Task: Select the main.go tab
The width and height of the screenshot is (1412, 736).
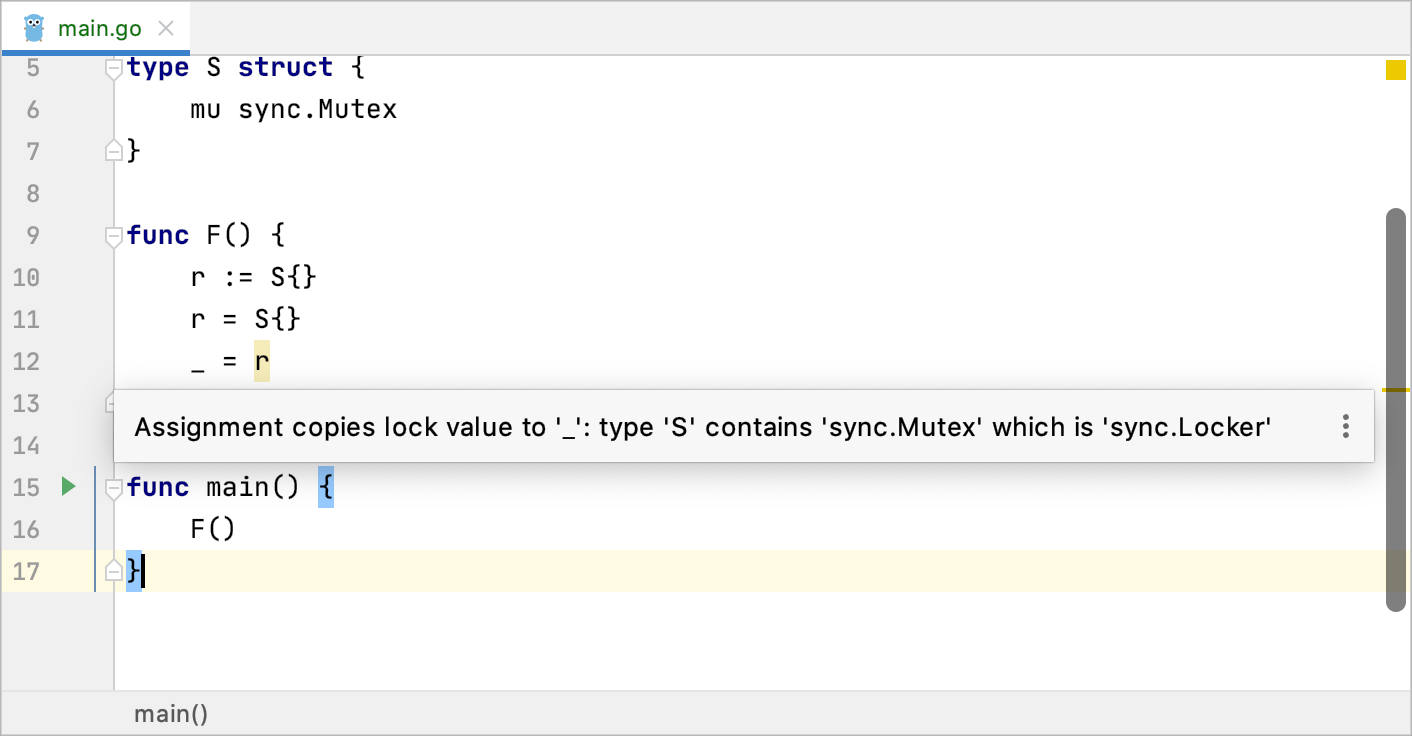Action: tap(96, 28)
